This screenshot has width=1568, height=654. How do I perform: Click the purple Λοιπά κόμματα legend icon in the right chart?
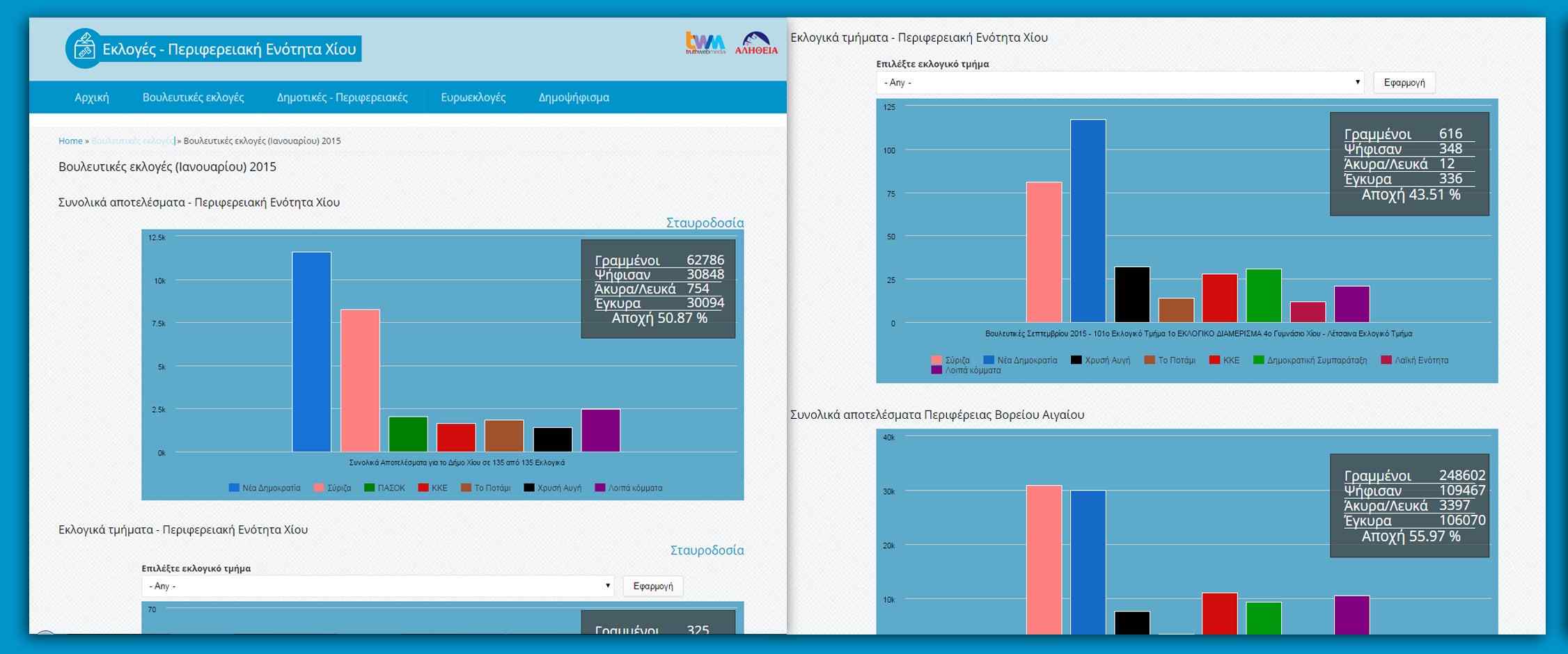click(x=936, y=370)
